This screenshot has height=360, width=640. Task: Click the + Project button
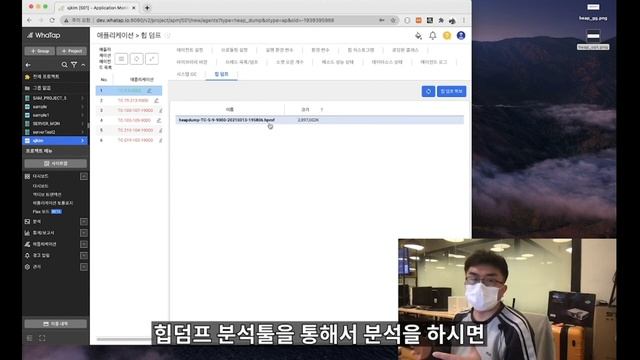(72, 51)
